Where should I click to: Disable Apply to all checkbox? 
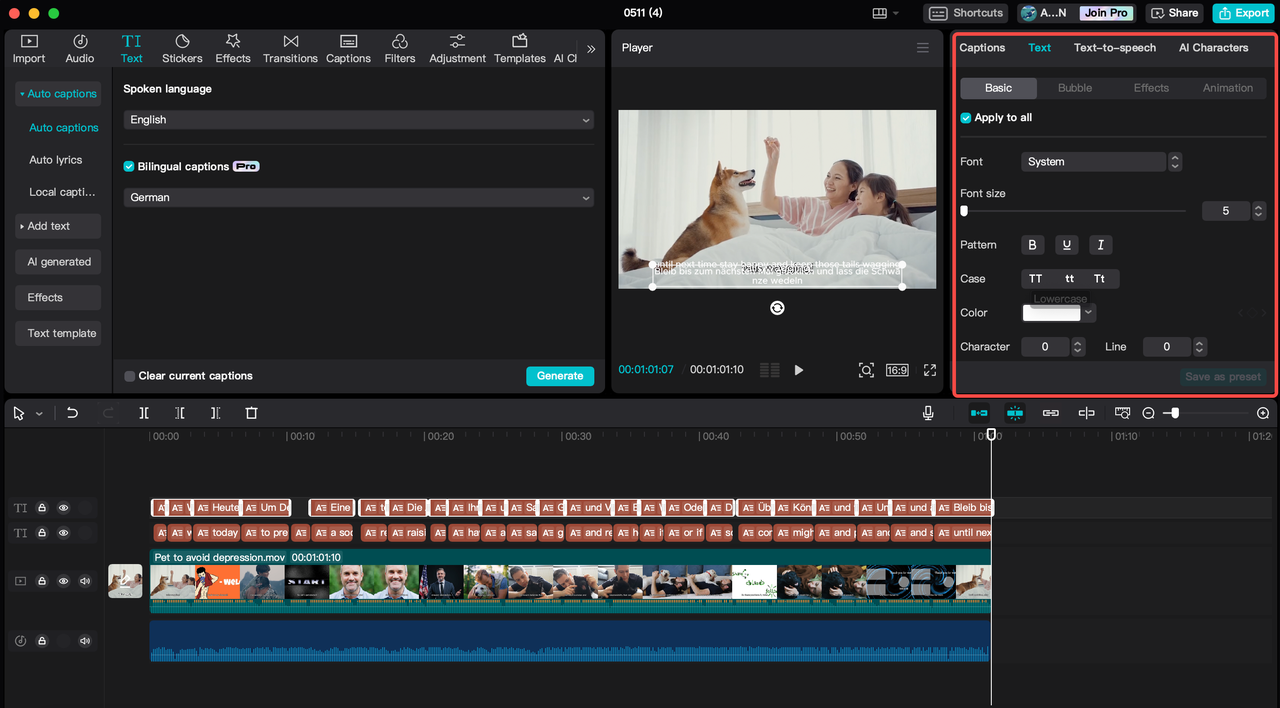tap(966, 118)
